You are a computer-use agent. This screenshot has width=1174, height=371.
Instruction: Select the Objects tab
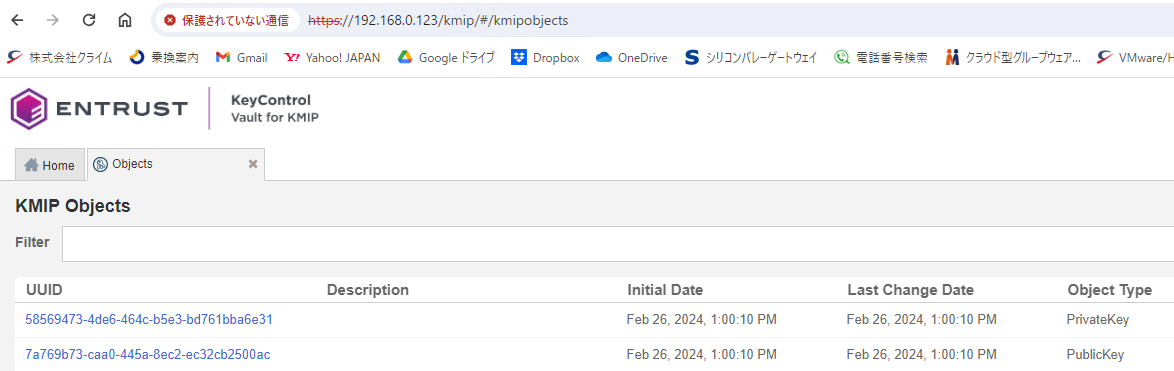click(168, 165)
